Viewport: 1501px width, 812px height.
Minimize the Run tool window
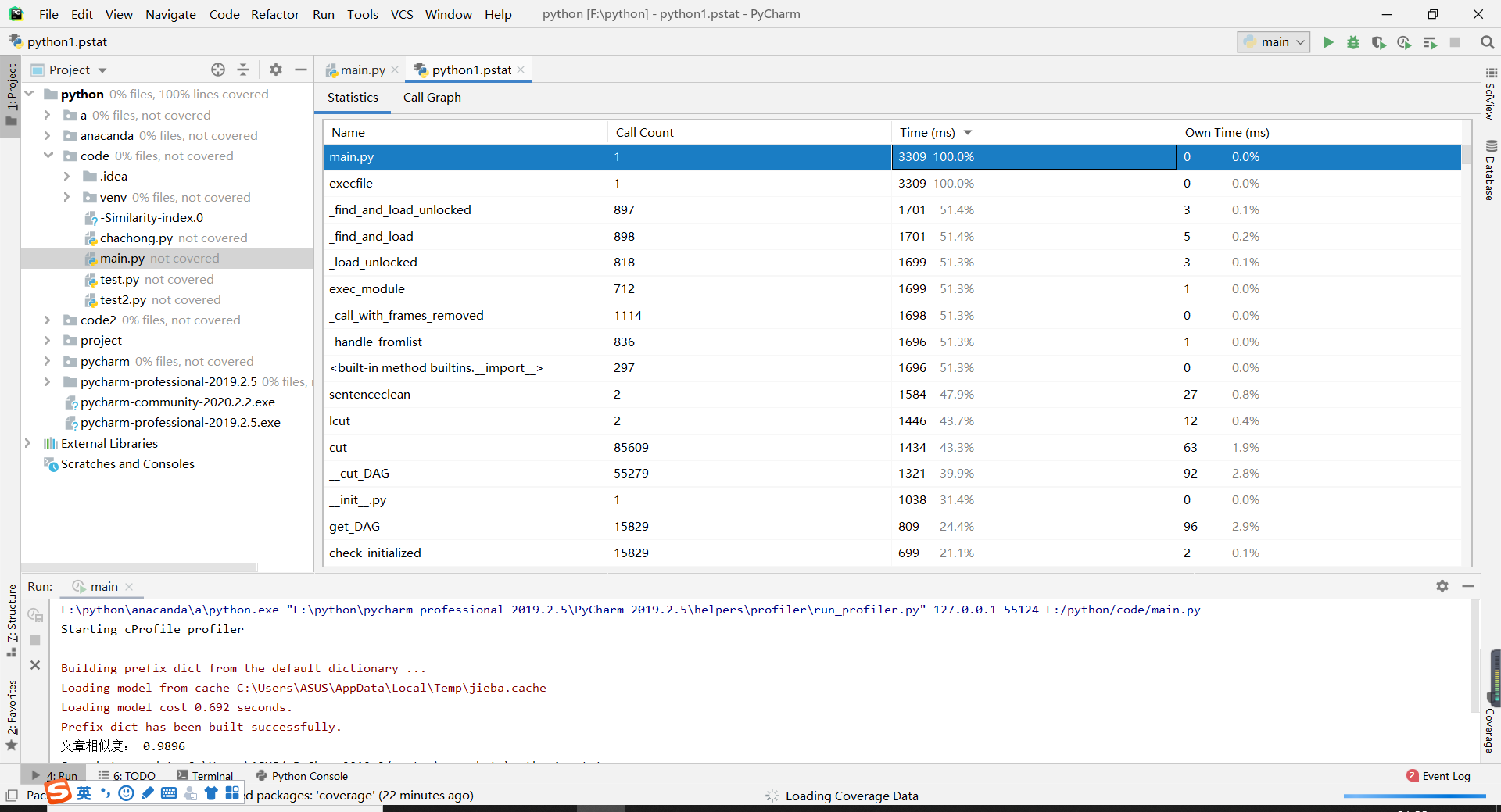(1468, 586)
